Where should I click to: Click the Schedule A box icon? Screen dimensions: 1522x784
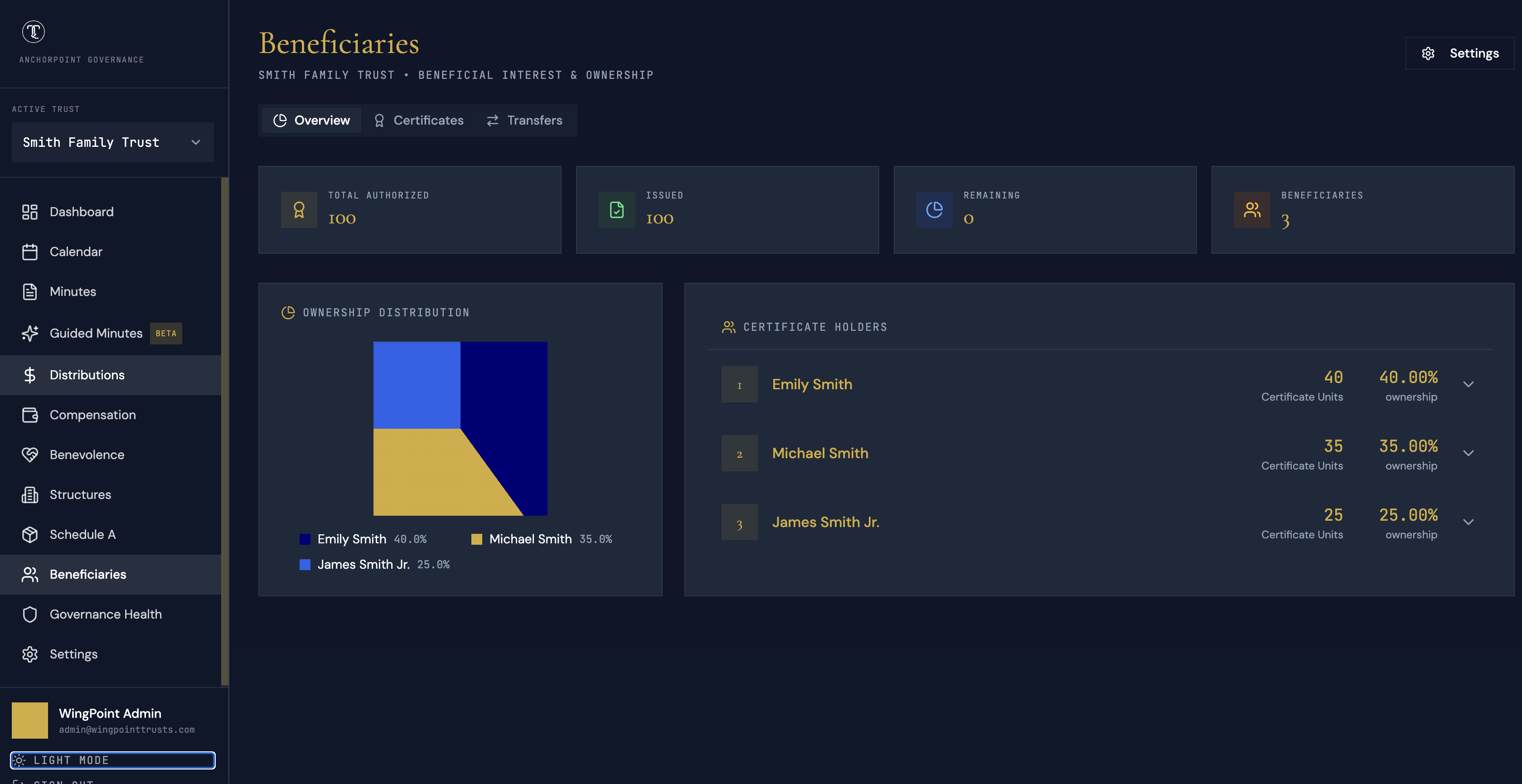[x=29, y=535]
